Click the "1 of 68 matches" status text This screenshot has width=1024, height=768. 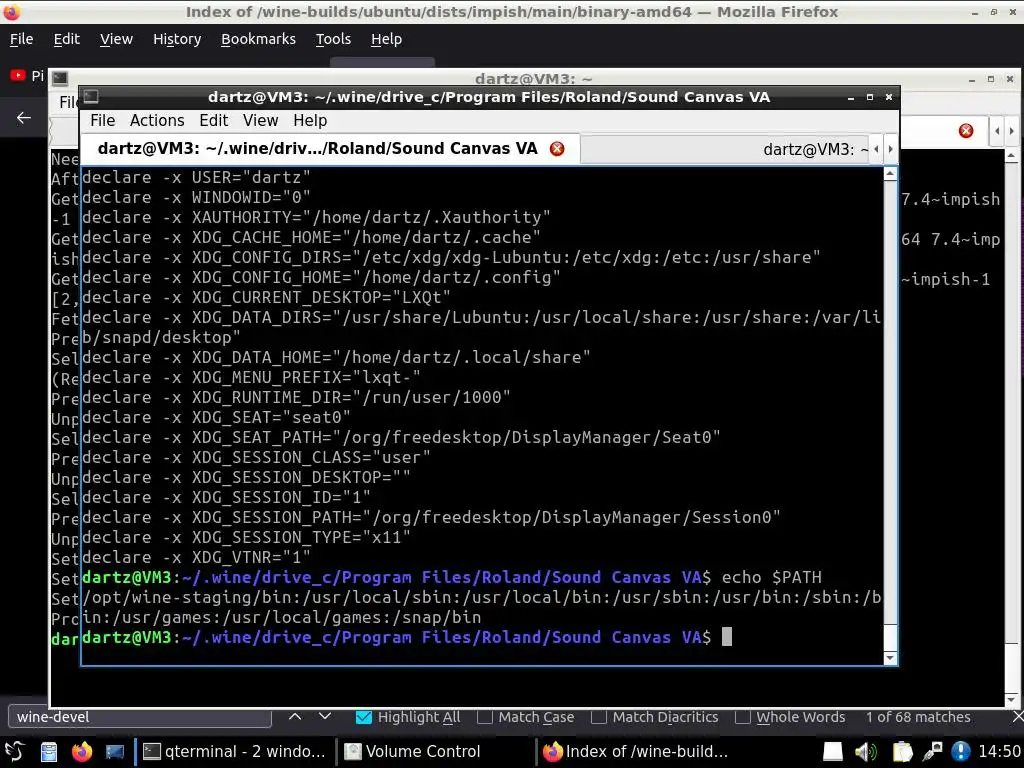[918, 717]
